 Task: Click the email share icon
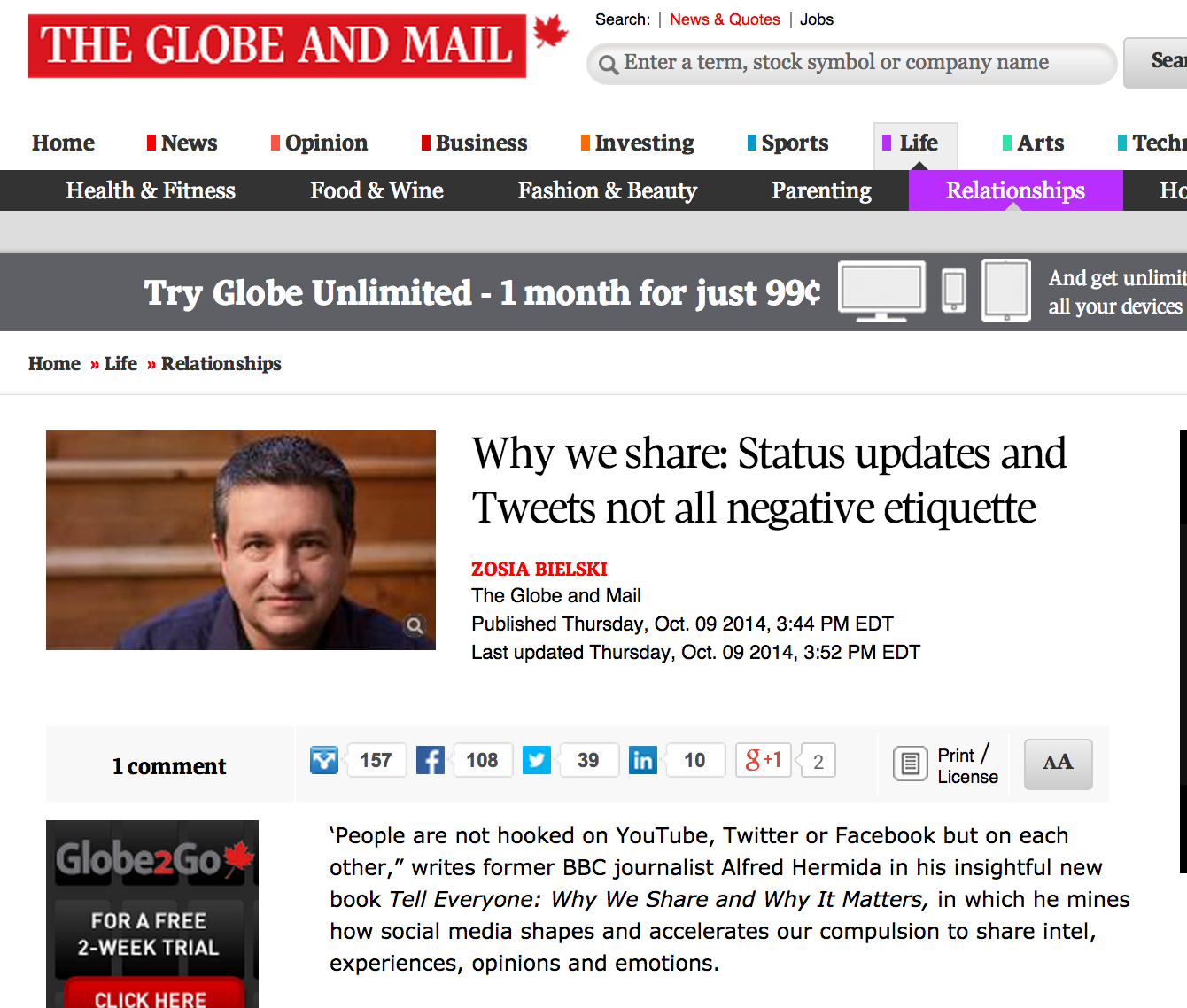[324, 760]
